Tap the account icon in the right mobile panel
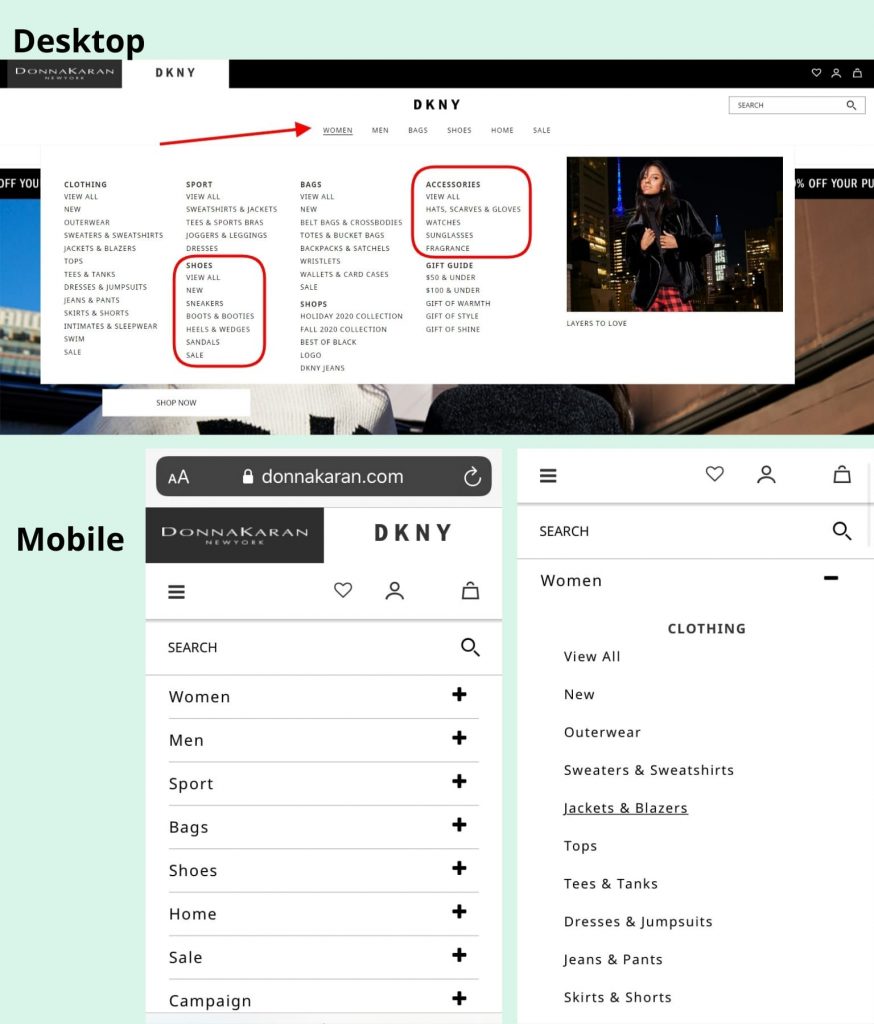 click(766, 474)
